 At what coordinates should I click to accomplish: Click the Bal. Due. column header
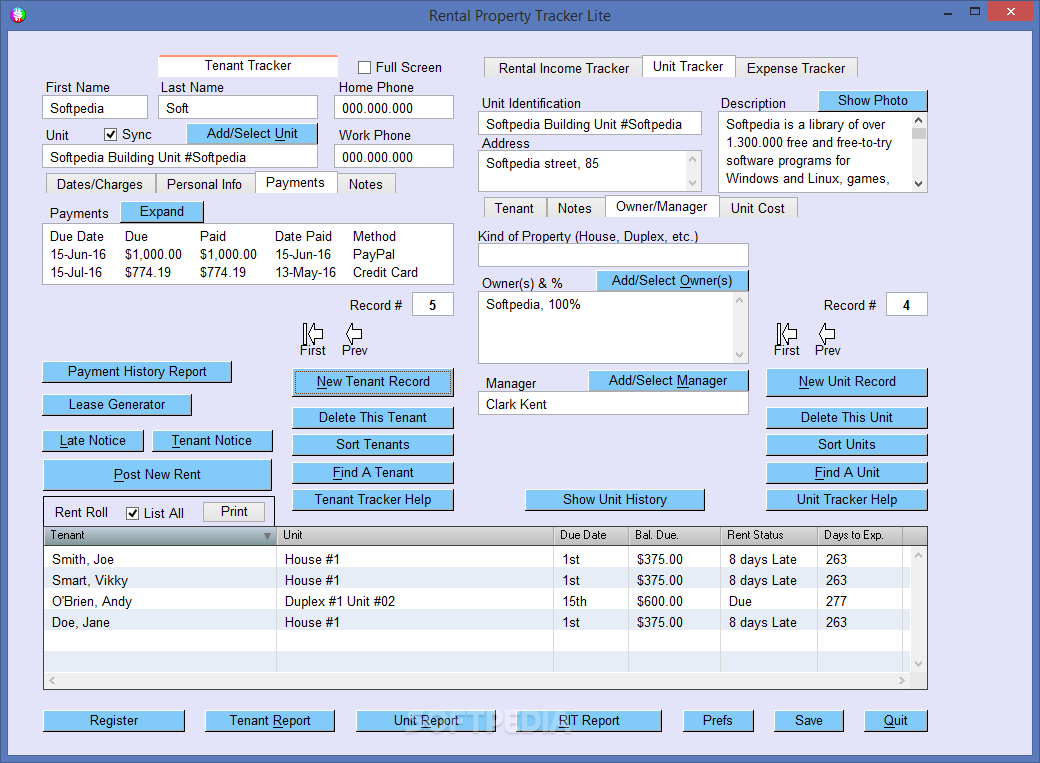pyautogui.click(x=674, y=535)
